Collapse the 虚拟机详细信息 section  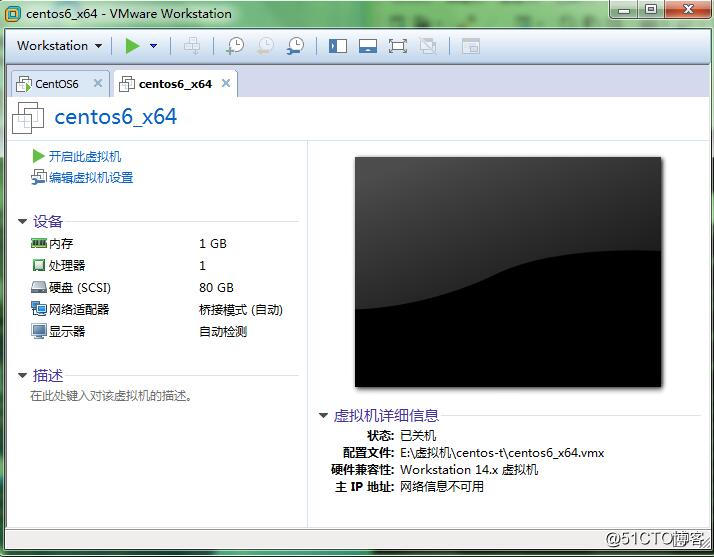[x=323, y=415]
